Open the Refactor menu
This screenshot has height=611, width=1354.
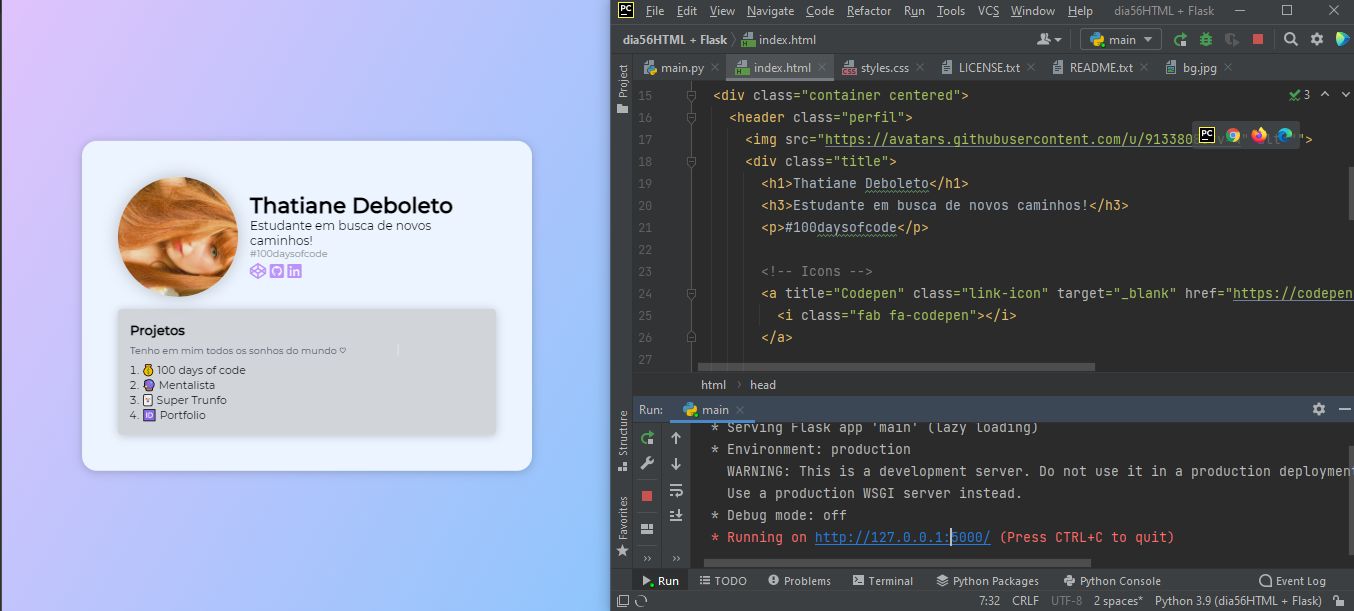tap(868, 11)
